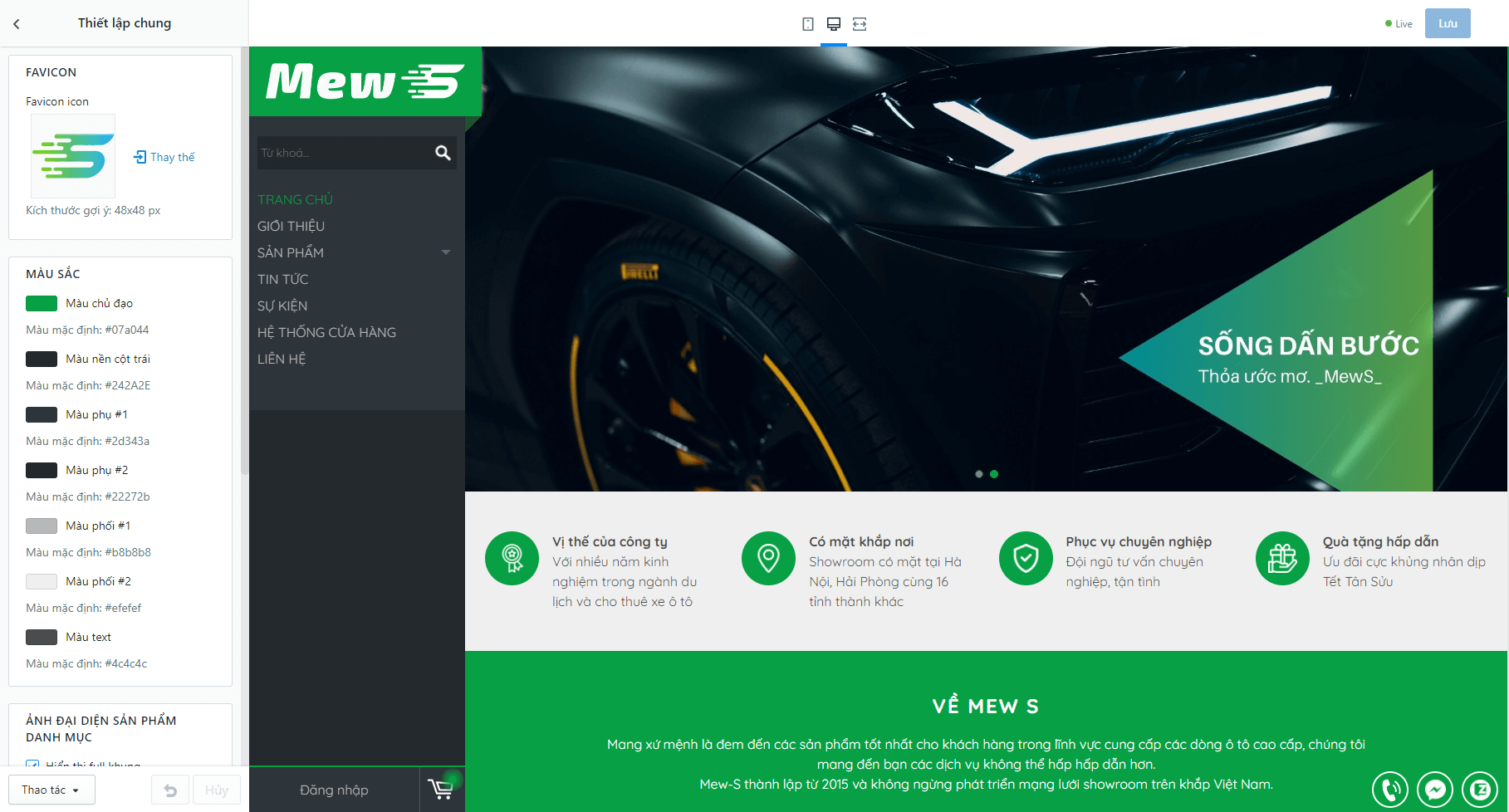1509x812 pixels.
Task: Click the VỀ MEW S heading
Action: coord(986,707)
